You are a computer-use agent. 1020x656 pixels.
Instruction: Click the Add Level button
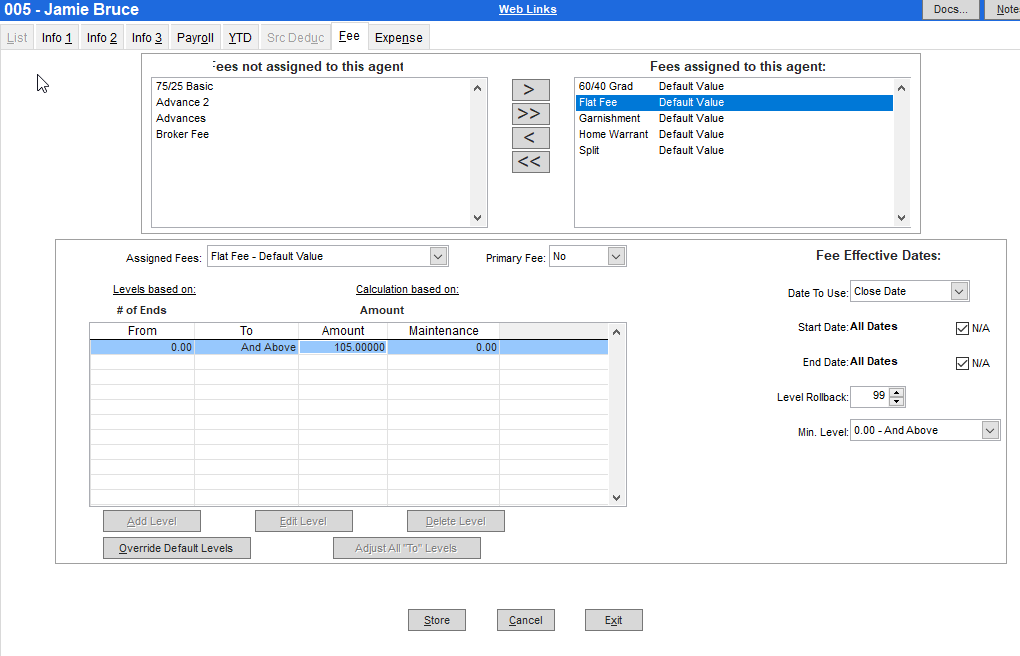[x=151, y=520]
